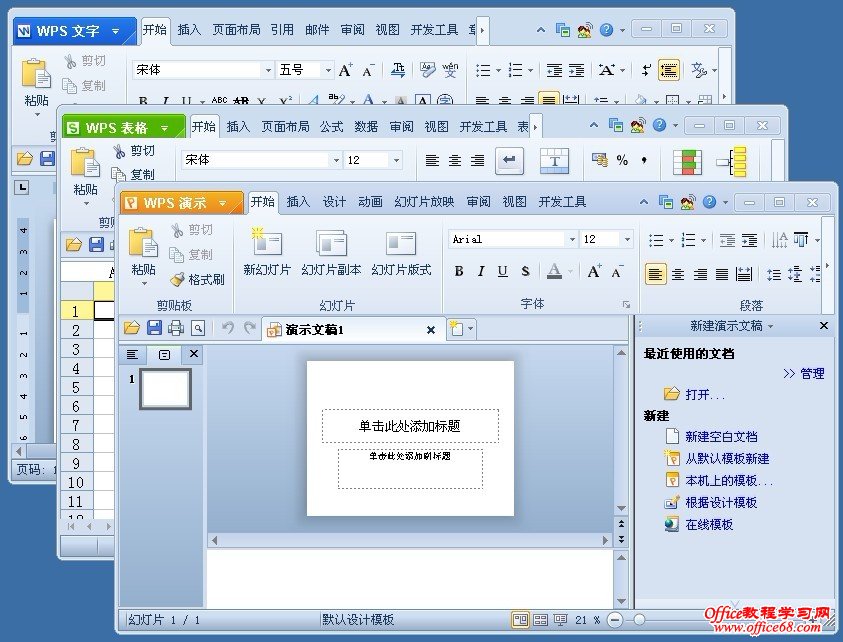Open font color picker in Presentation
Viewport: 843px width, 642px height.
pos(569,272)
